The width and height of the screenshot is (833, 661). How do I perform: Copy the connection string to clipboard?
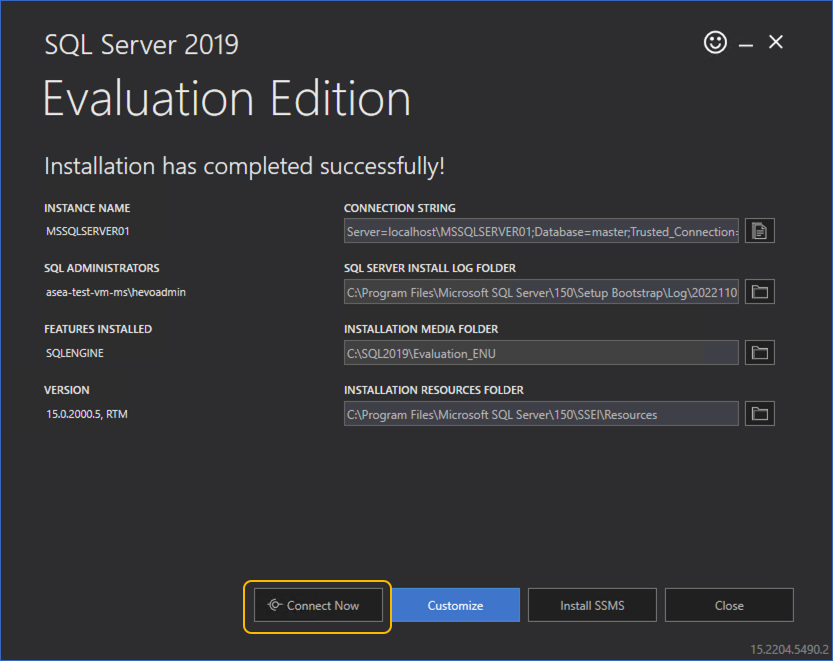[759, 230]
